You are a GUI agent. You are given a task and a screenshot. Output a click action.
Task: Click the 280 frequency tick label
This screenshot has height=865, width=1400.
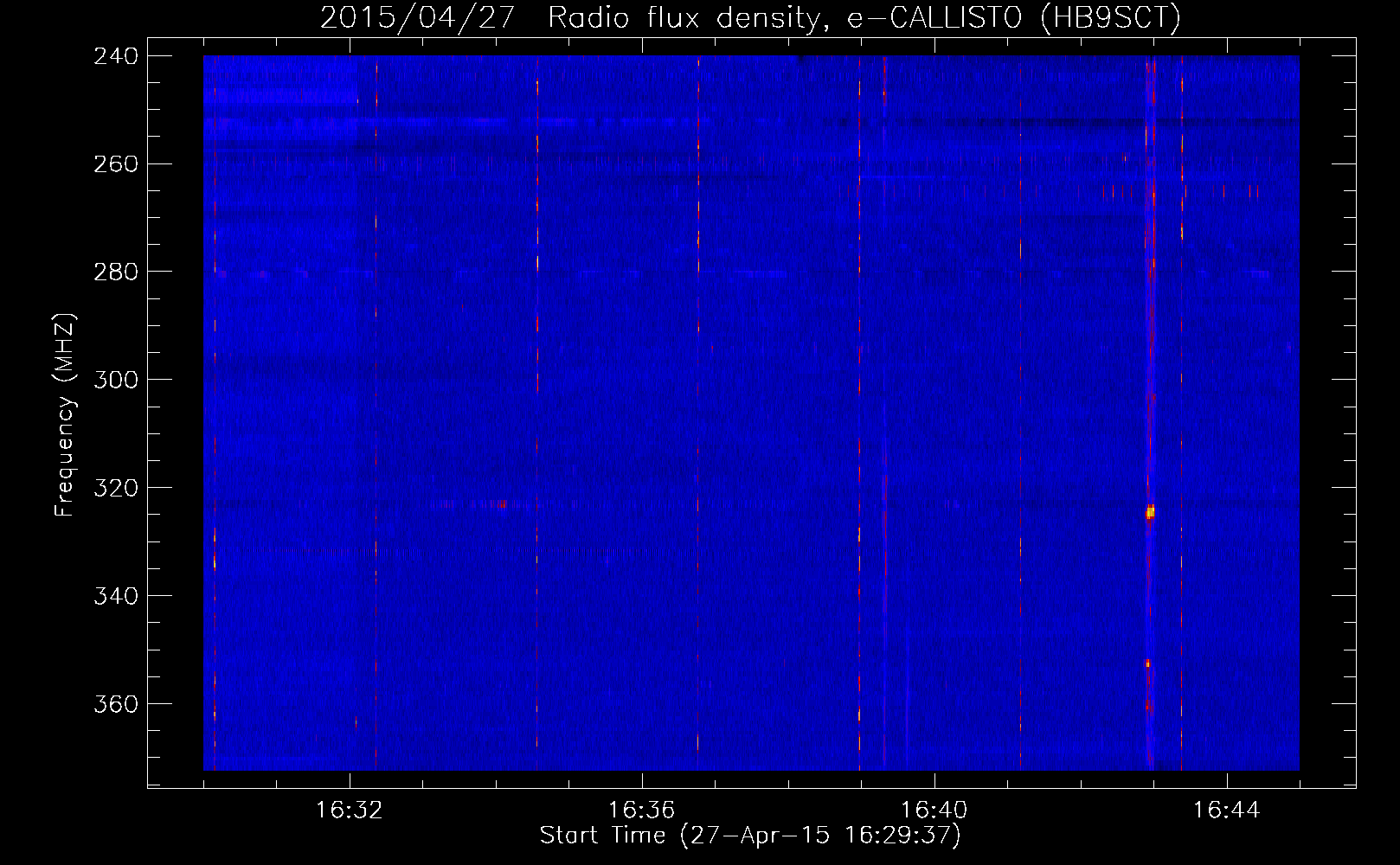116,272
